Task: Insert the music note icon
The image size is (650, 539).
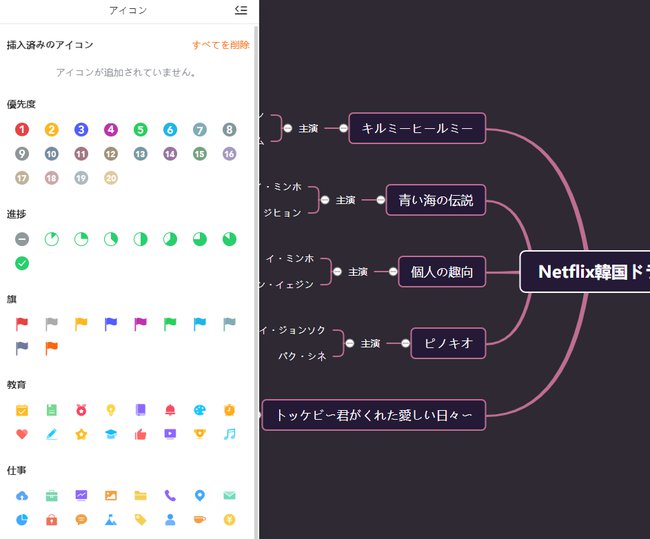Action: [229, 434]
